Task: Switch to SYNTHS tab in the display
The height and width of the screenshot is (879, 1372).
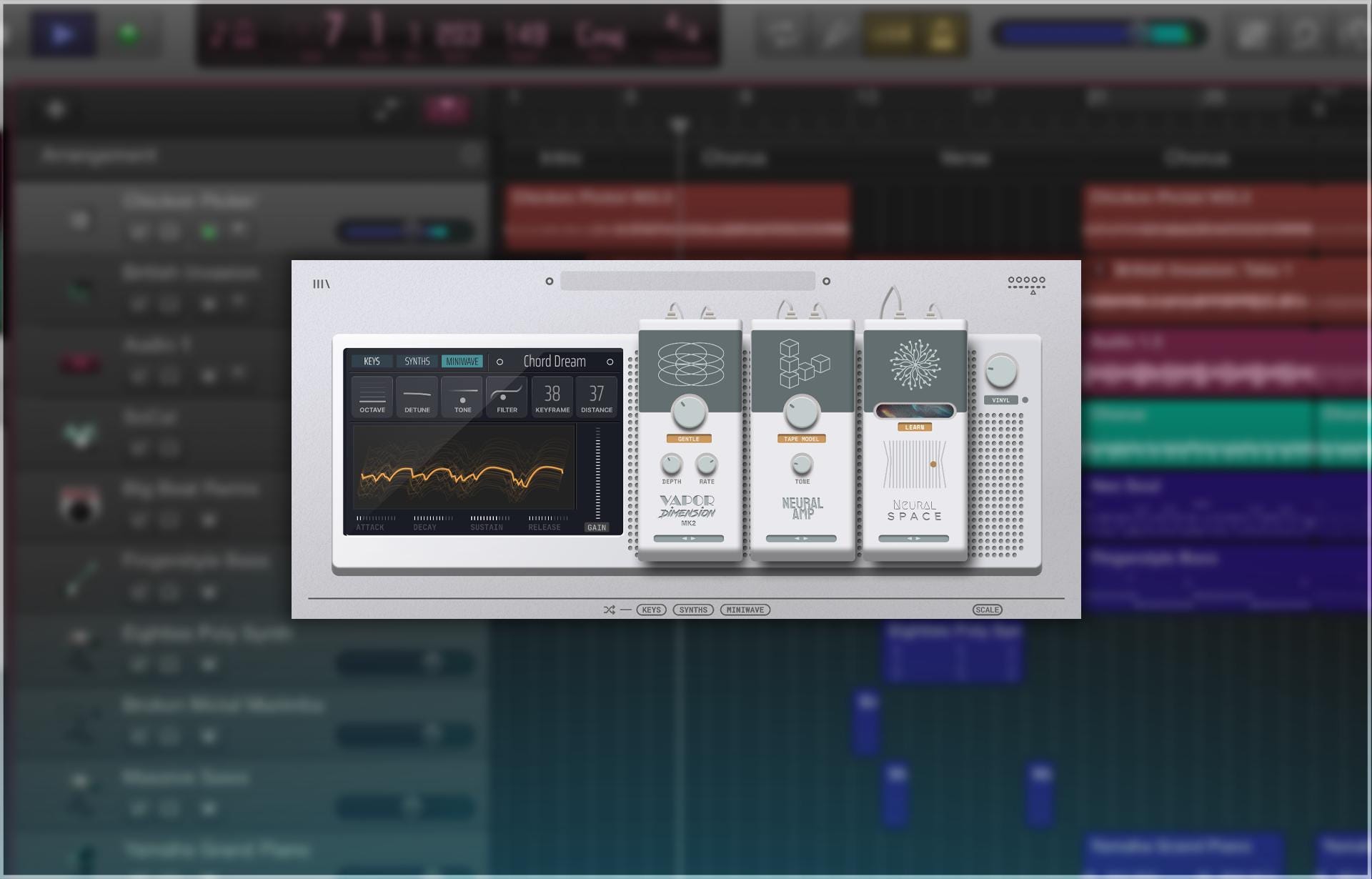Action: (417, 362)
